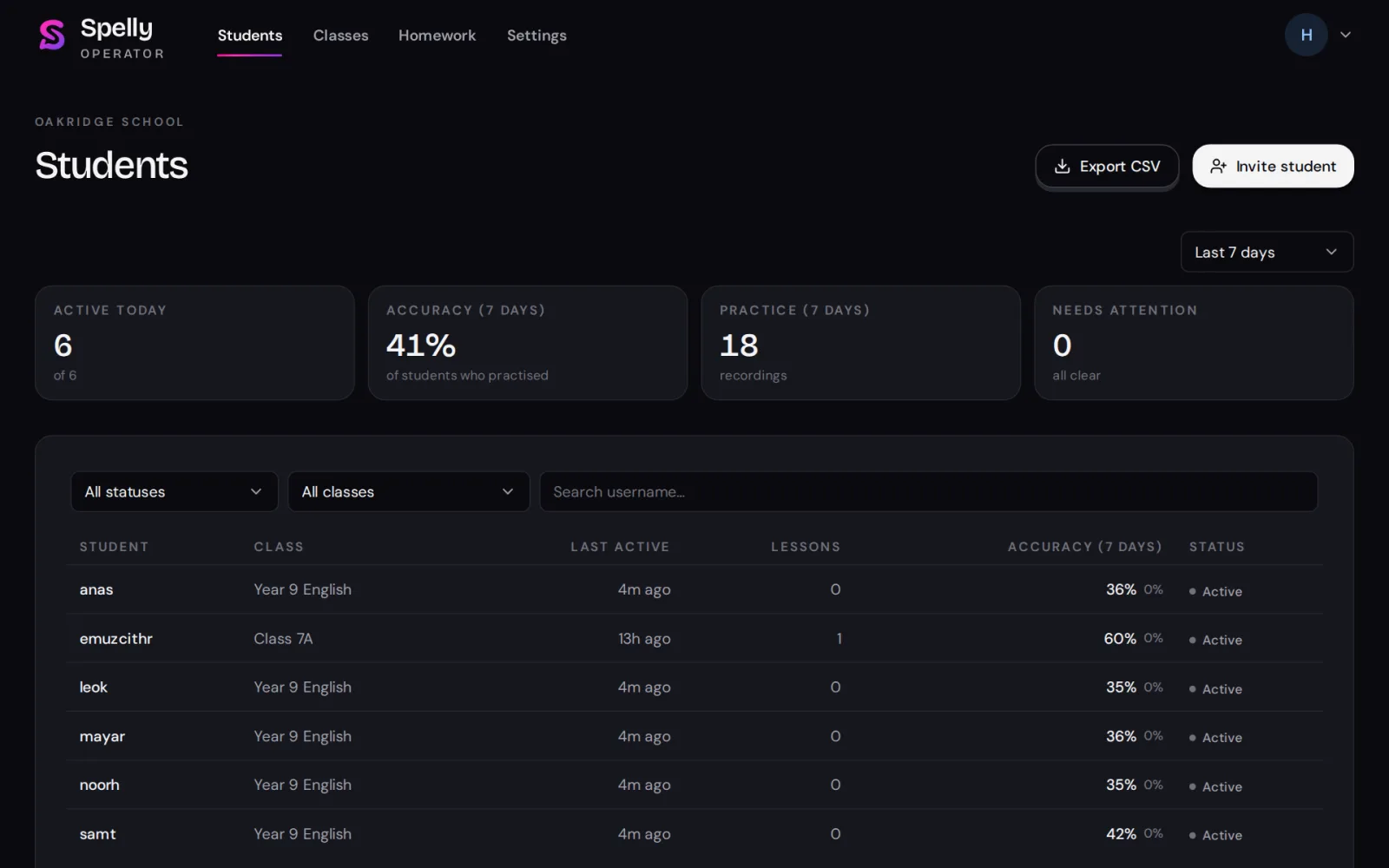Open student leok
1389x868 pixels.
(x=94, y=687)
